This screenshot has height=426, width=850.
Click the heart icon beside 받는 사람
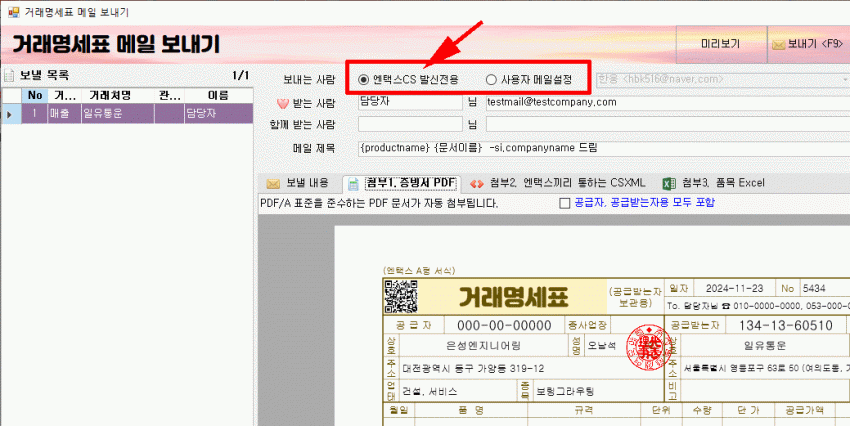(281, 102)
